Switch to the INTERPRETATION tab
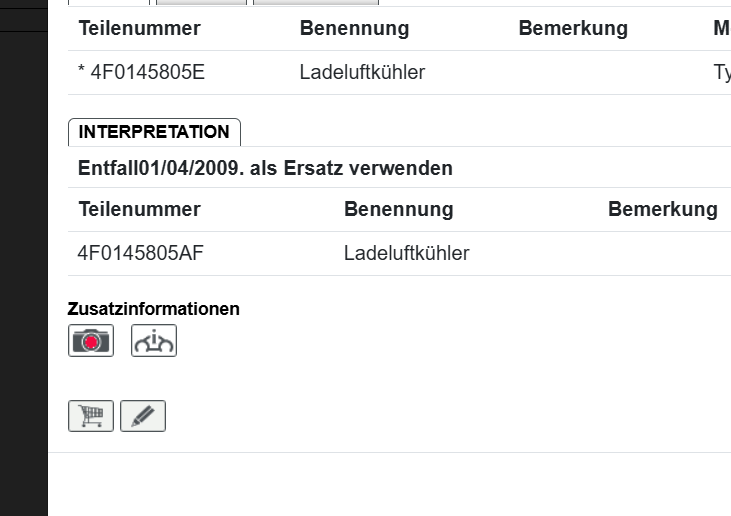 (x=154, y=132)
